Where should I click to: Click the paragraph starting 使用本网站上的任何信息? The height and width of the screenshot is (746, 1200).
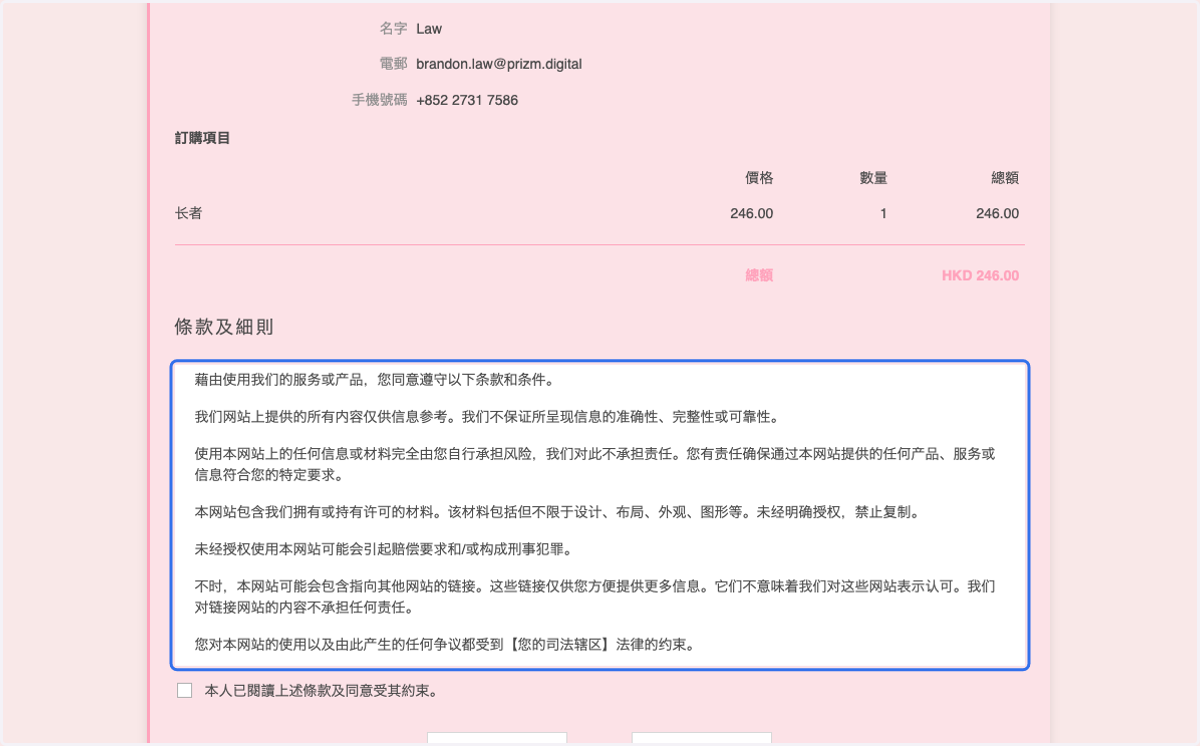(596, 464)
